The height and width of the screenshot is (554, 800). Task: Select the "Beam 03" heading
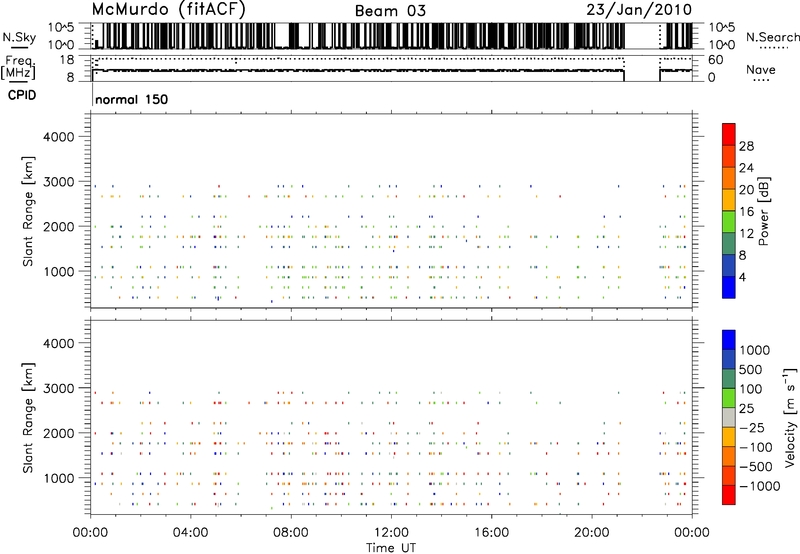click(x=390, y=11)
